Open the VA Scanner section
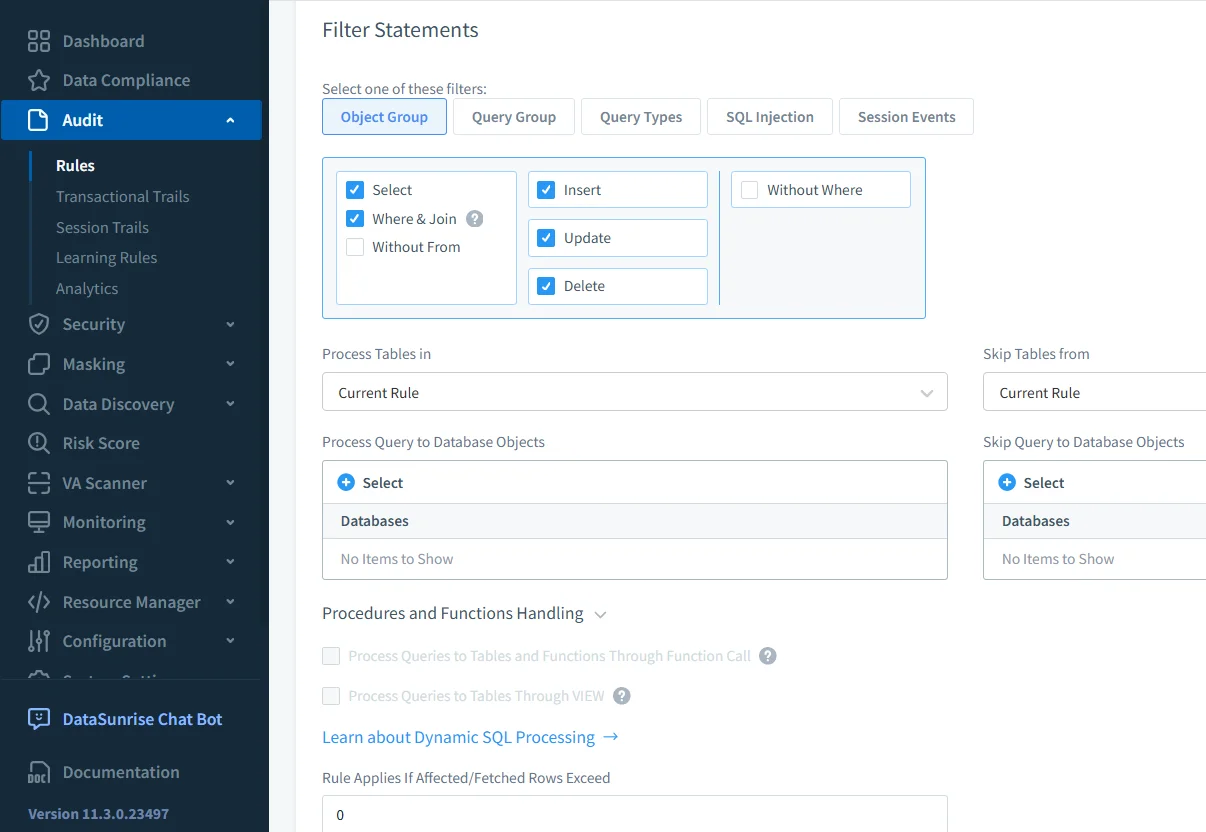 click(x=36, y=483)
